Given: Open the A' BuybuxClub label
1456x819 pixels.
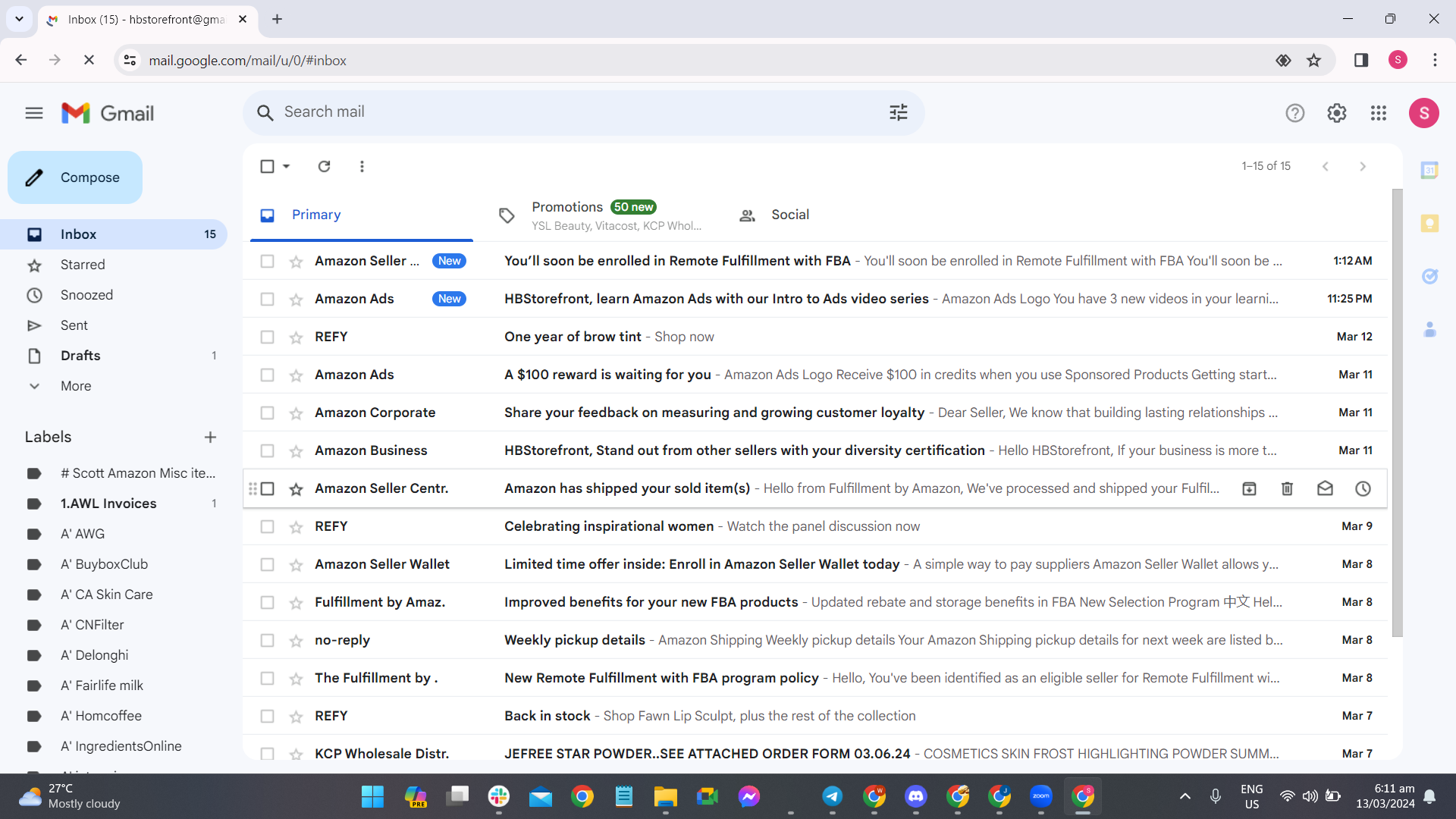Looking at the screenshot, I should tap(104, 564).
